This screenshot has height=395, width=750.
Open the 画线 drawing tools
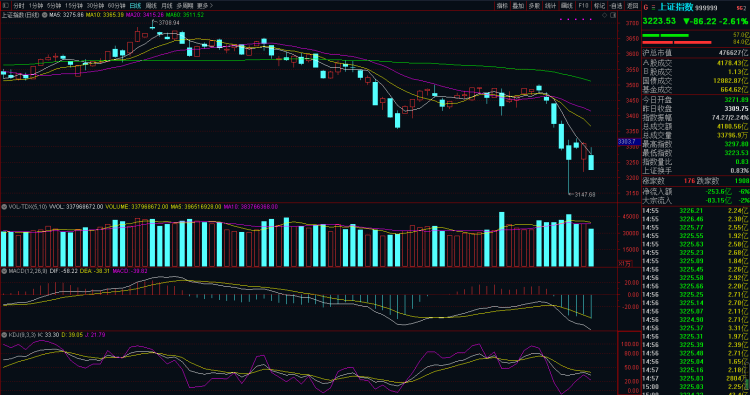[567, 6]
